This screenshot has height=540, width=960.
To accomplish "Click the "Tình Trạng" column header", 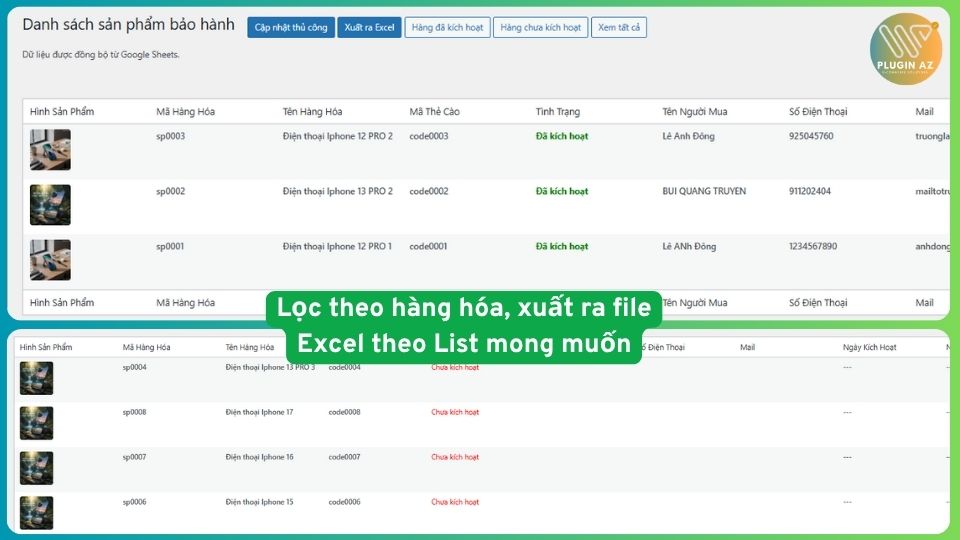I will (x=557, y=112).
